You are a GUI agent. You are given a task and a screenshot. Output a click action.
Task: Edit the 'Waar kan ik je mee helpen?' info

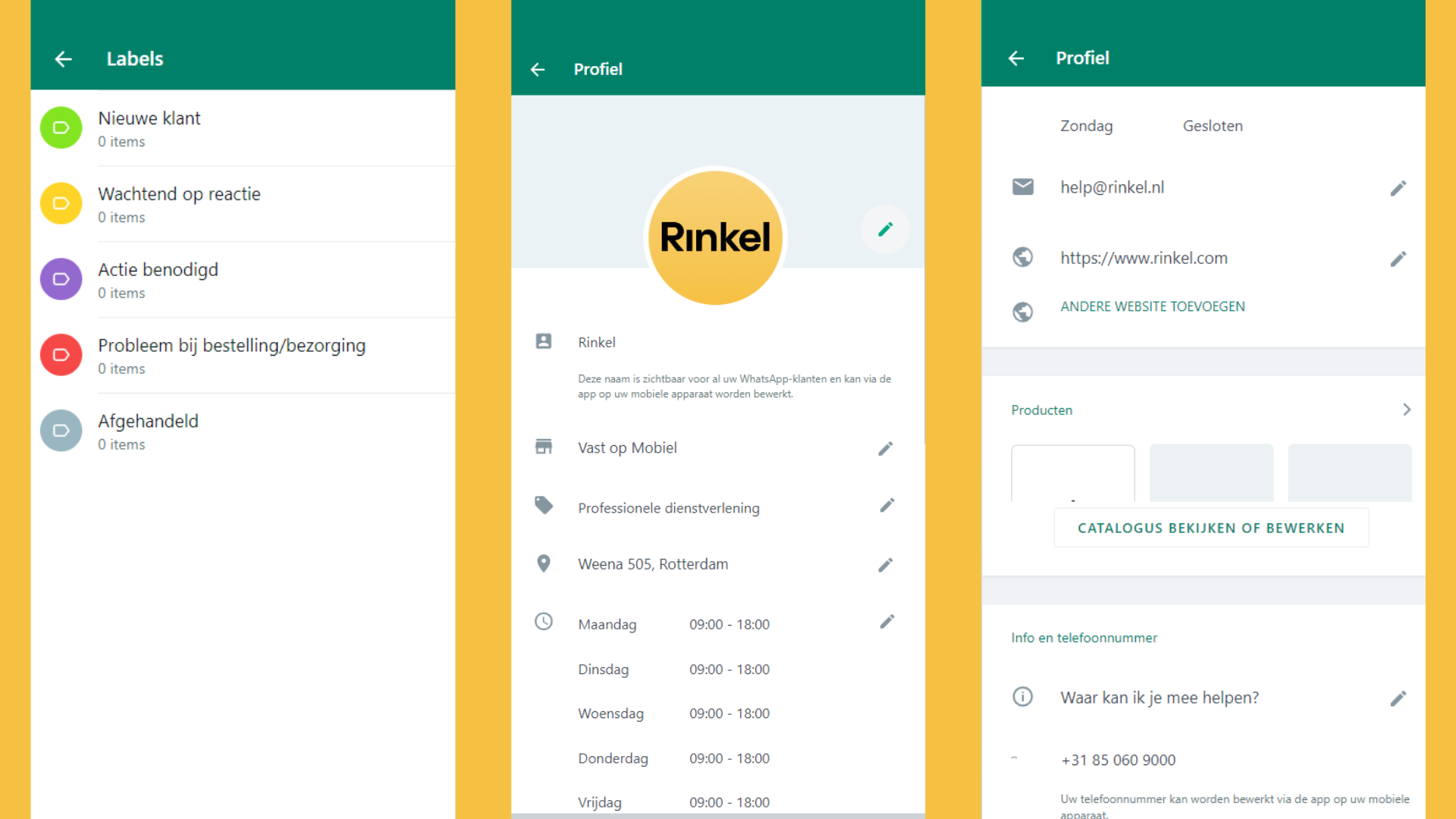[1398, 698]
